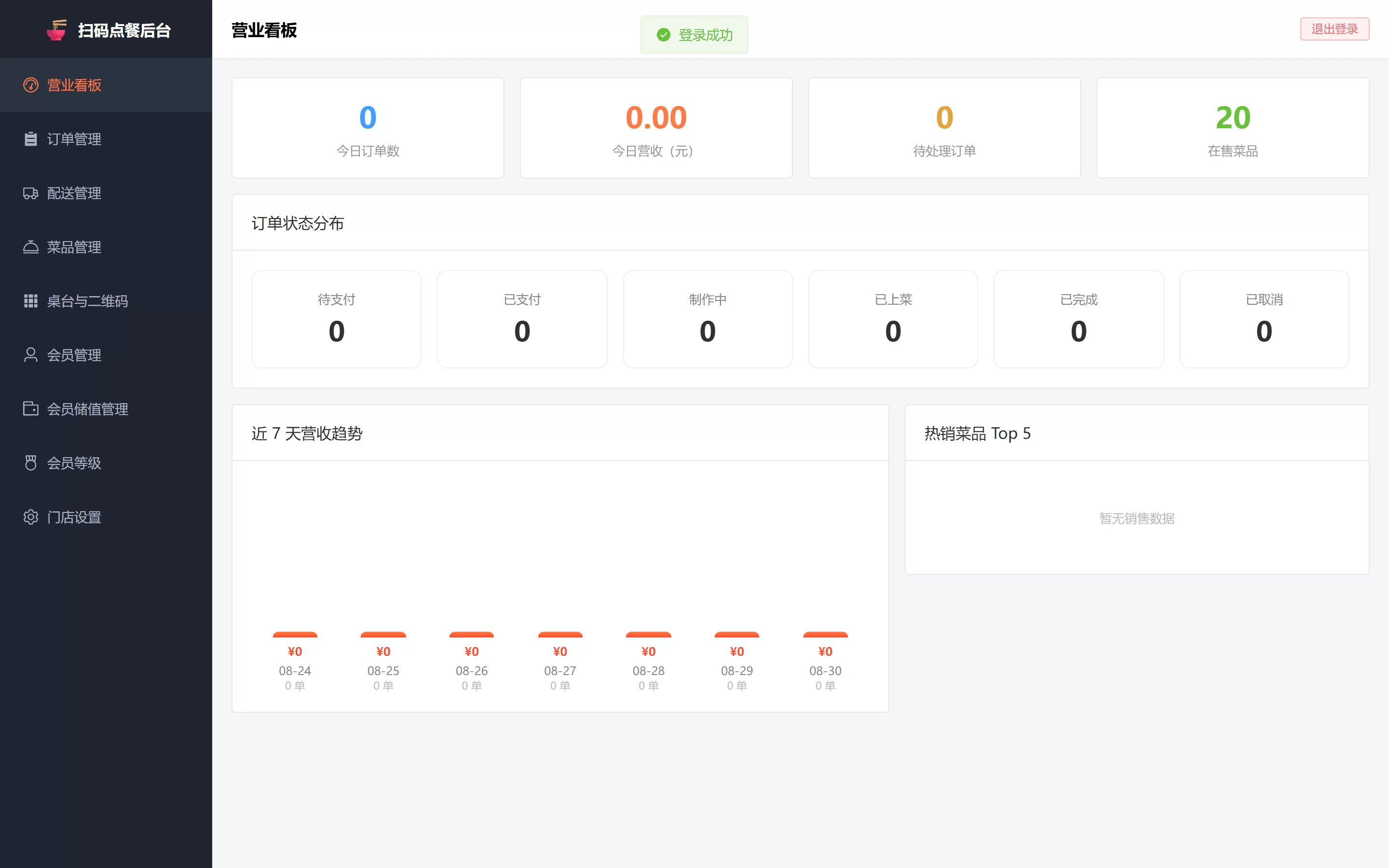Go to 会员等级 in the sidebar
Viewport: 1389px width, 868px height.
tap(106, 463)
